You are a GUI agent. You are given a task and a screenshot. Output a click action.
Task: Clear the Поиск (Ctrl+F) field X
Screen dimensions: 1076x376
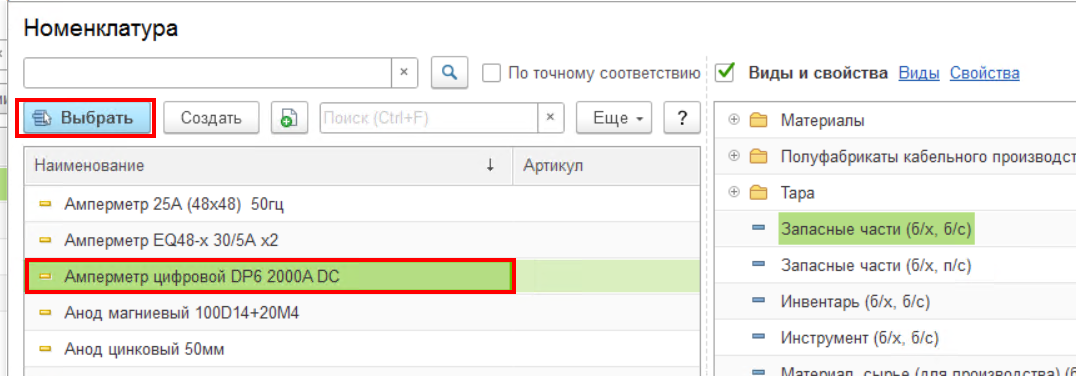[x=550, y=117]
